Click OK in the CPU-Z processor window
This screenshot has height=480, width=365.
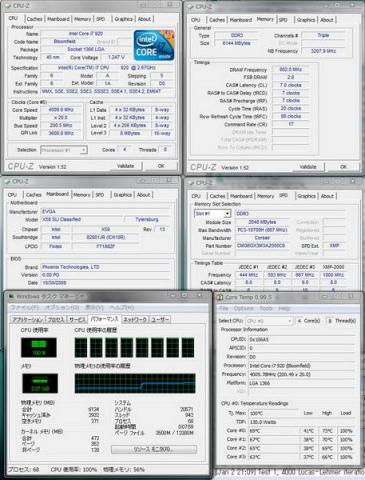tap(161, 166)
